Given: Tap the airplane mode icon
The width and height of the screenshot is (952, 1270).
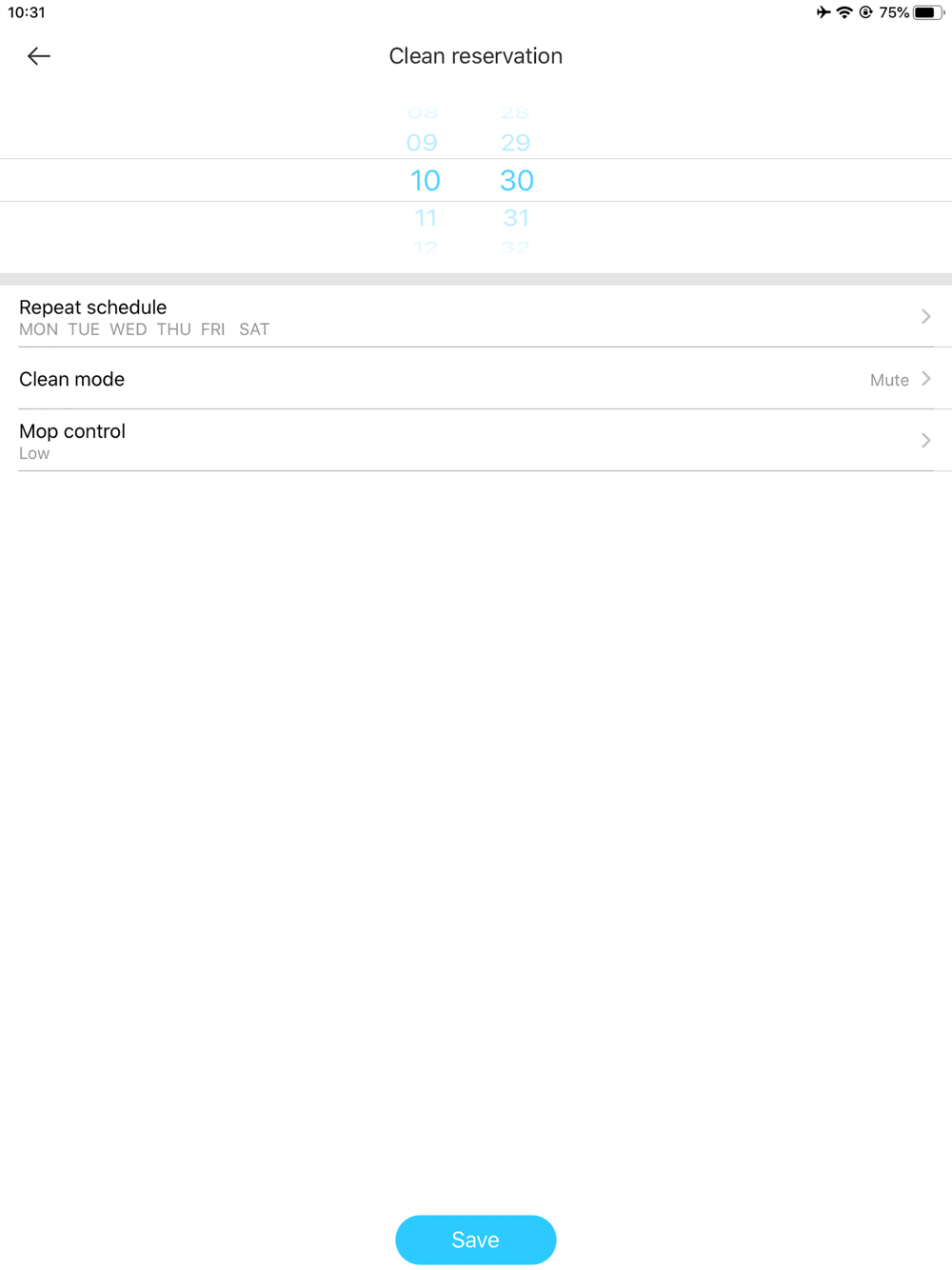Looking at the screenshot, I should 823,12.
